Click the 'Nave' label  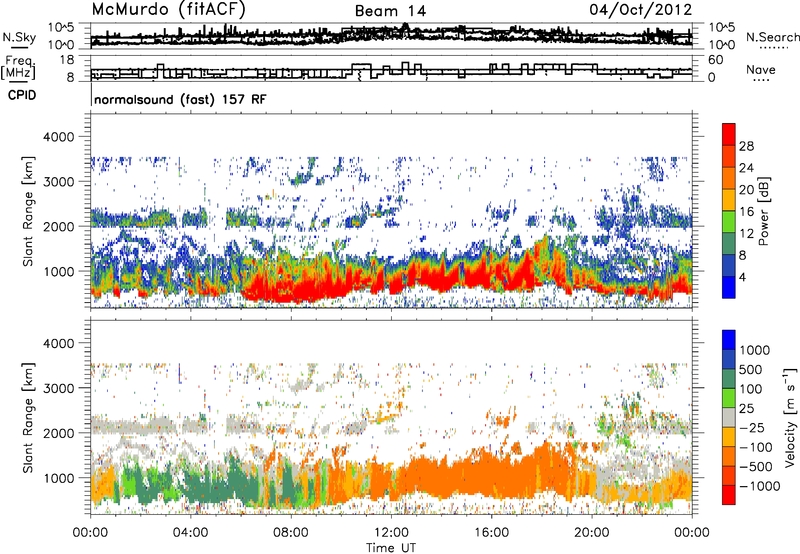coord(761,69)
